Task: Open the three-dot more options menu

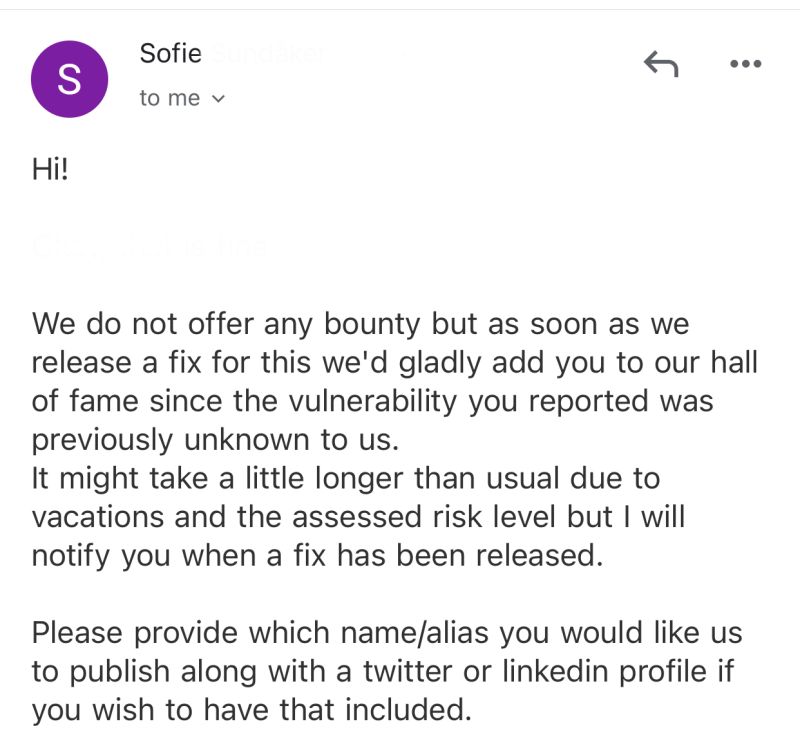Action: tap(745, 64)
